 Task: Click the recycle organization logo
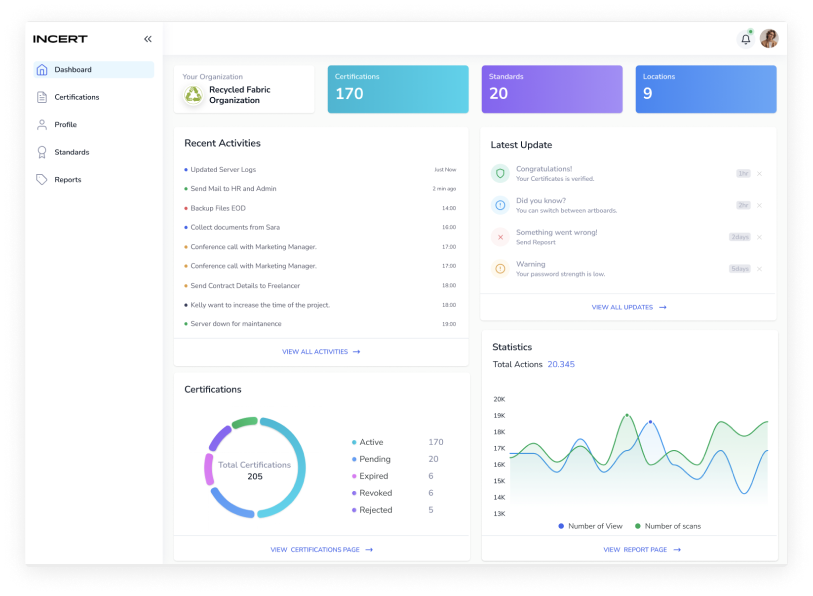coord(193,95)
